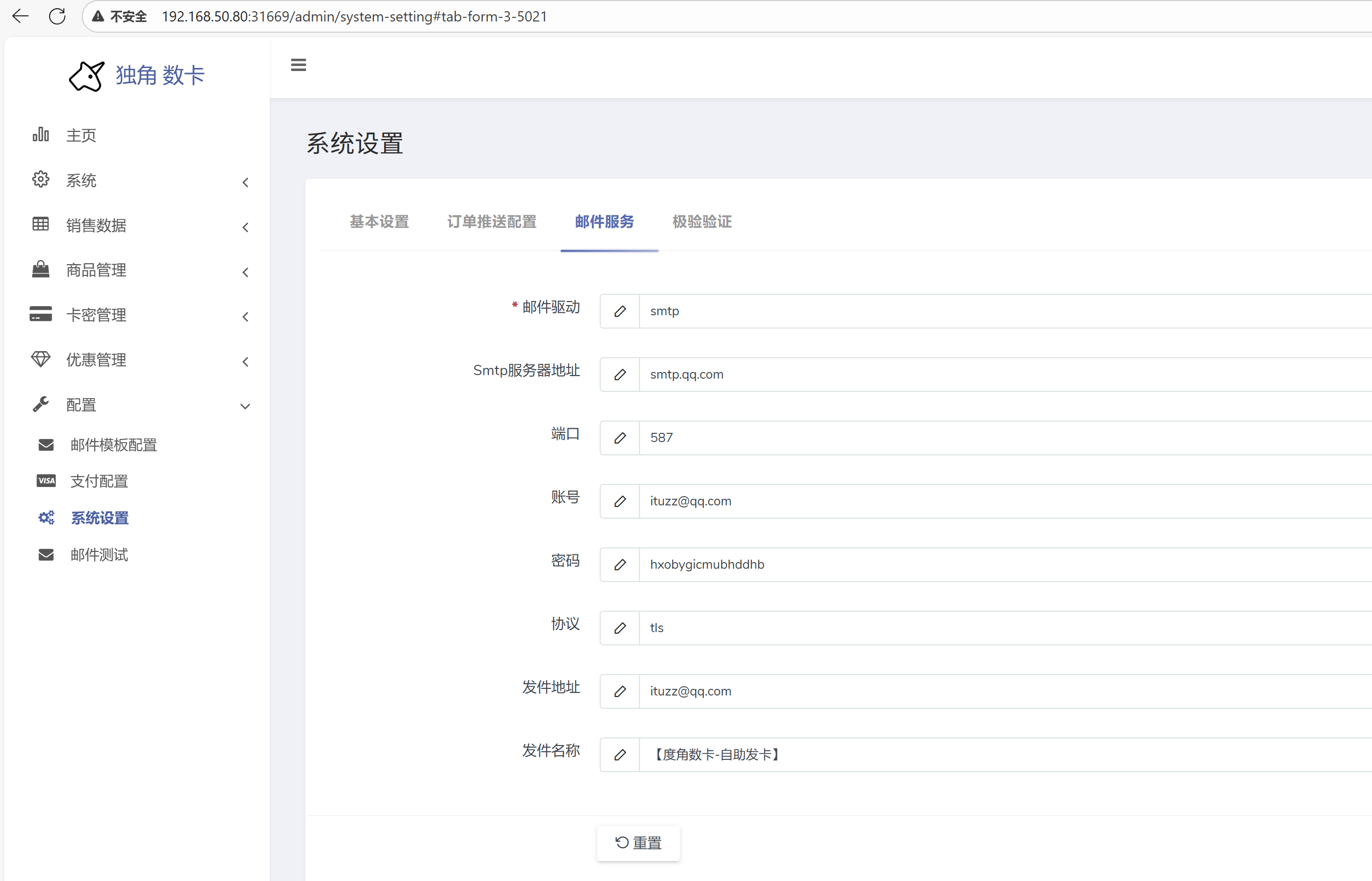
Task: Open the 极验验证 tab
Action: click(701, 222)
